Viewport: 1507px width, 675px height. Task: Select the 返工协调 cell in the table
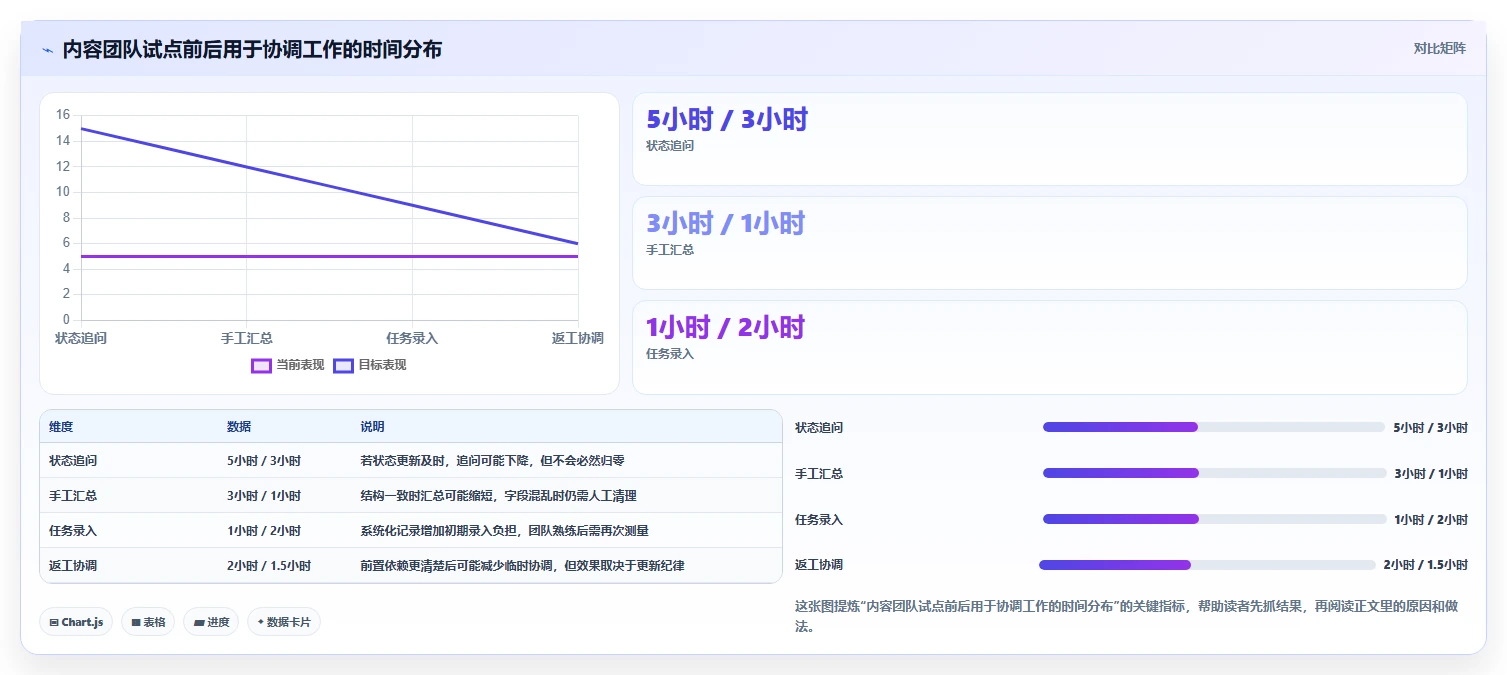(73, 566)
